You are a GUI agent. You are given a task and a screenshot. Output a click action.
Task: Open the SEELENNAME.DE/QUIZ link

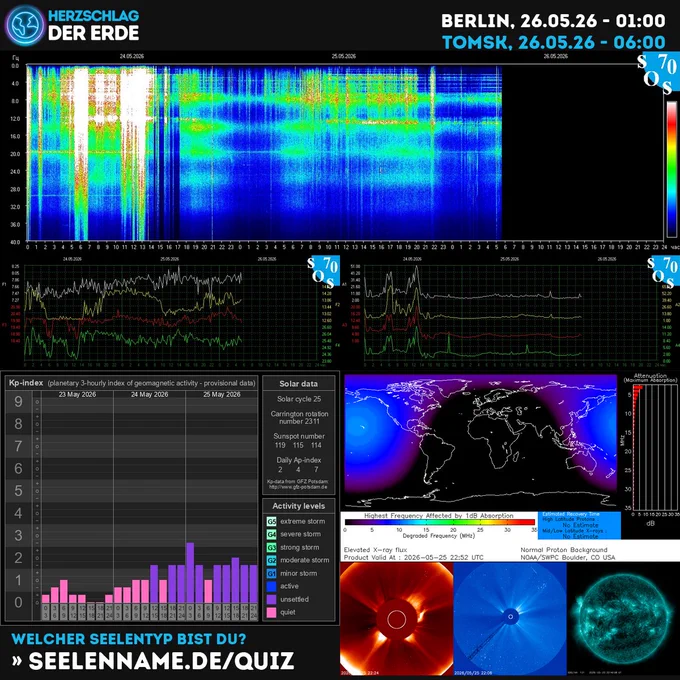[161, 661]
